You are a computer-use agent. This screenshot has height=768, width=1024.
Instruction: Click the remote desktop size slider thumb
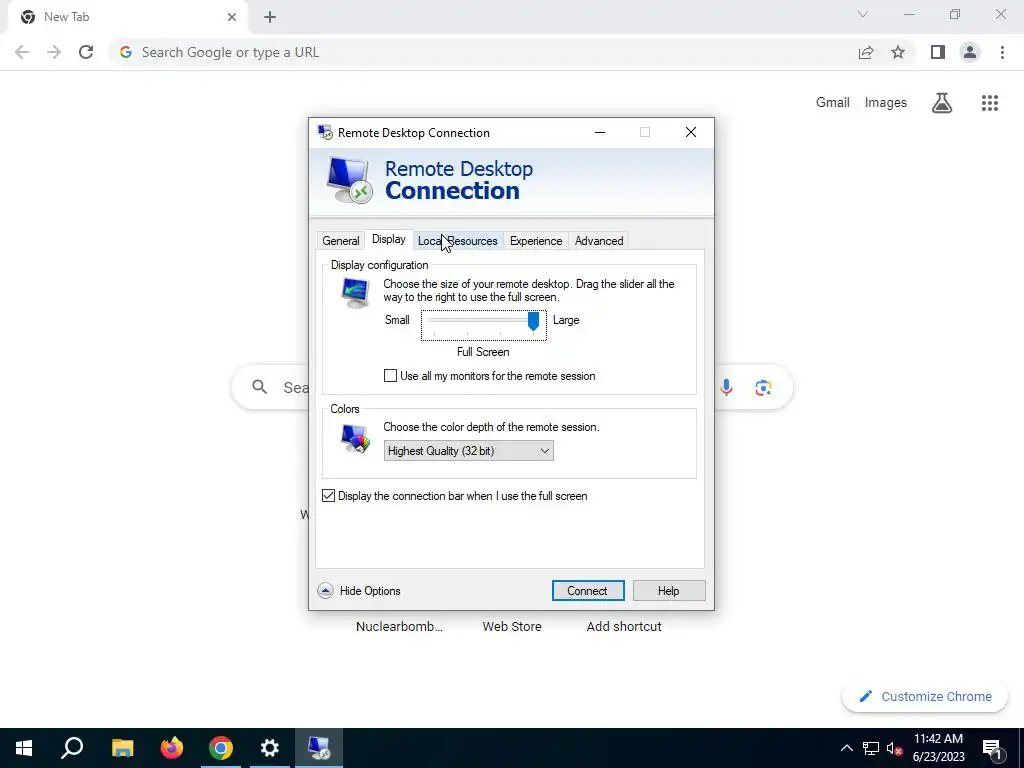(x=534, y=321)
